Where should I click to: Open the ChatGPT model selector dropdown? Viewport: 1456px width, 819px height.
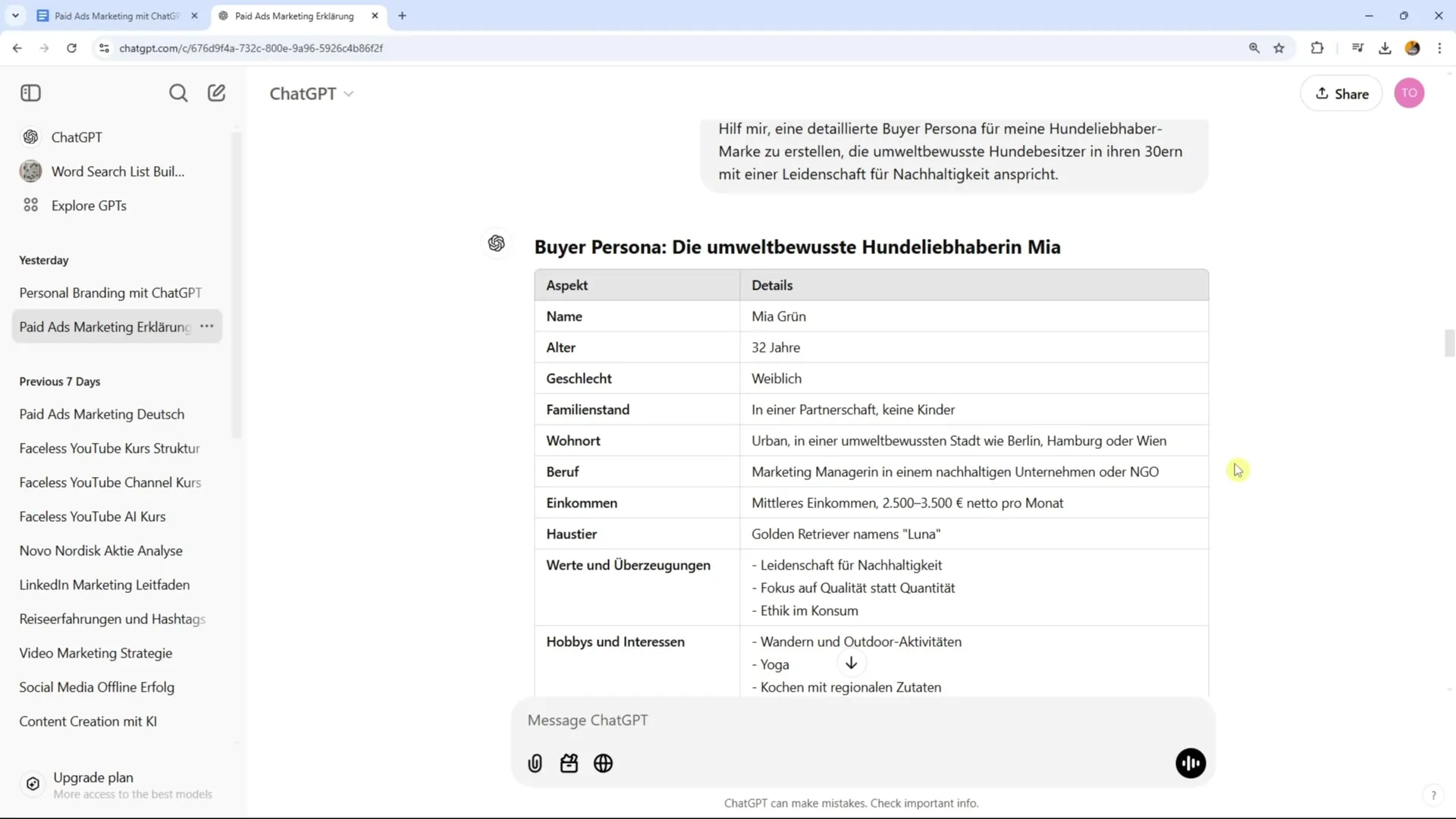pos(312,93)
